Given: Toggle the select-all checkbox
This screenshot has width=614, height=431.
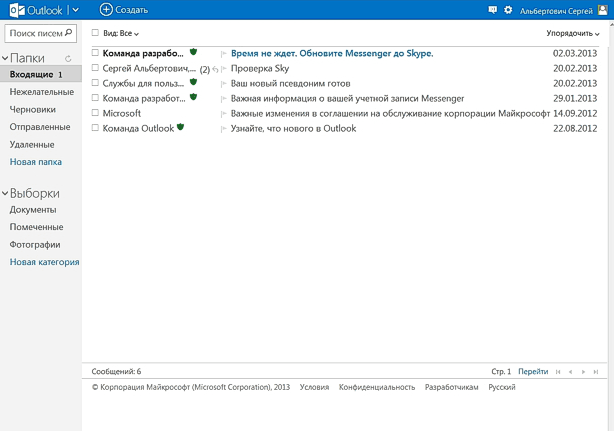Looking at the screenshot, I should pos(95,32).
